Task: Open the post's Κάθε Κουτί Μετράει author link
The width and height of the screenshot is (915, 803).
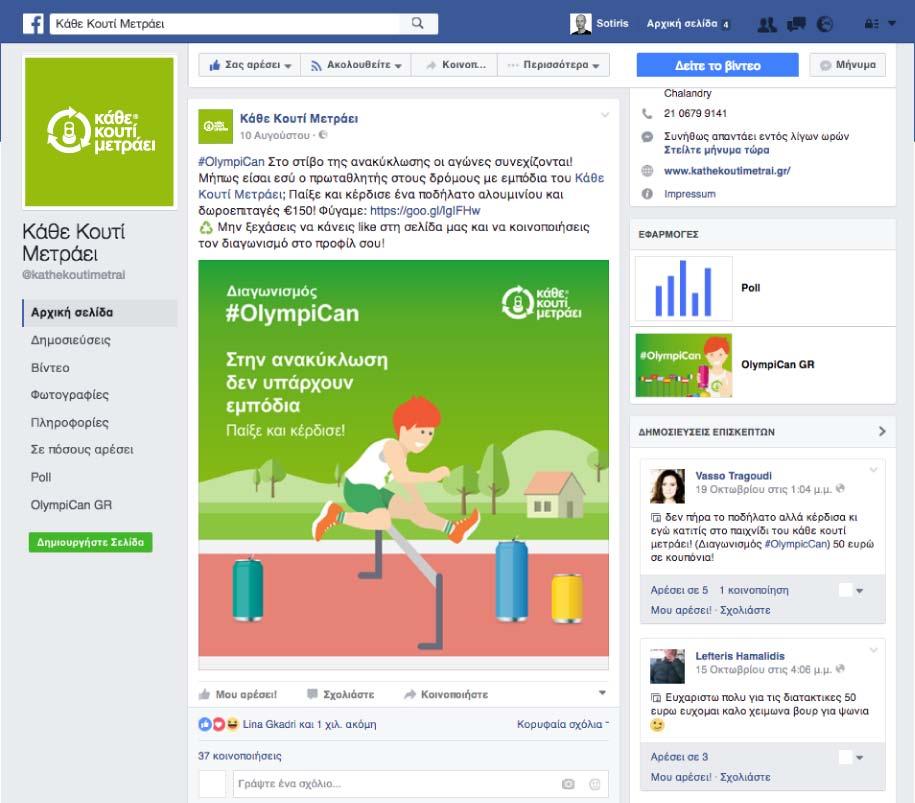Action: point(299,118)
